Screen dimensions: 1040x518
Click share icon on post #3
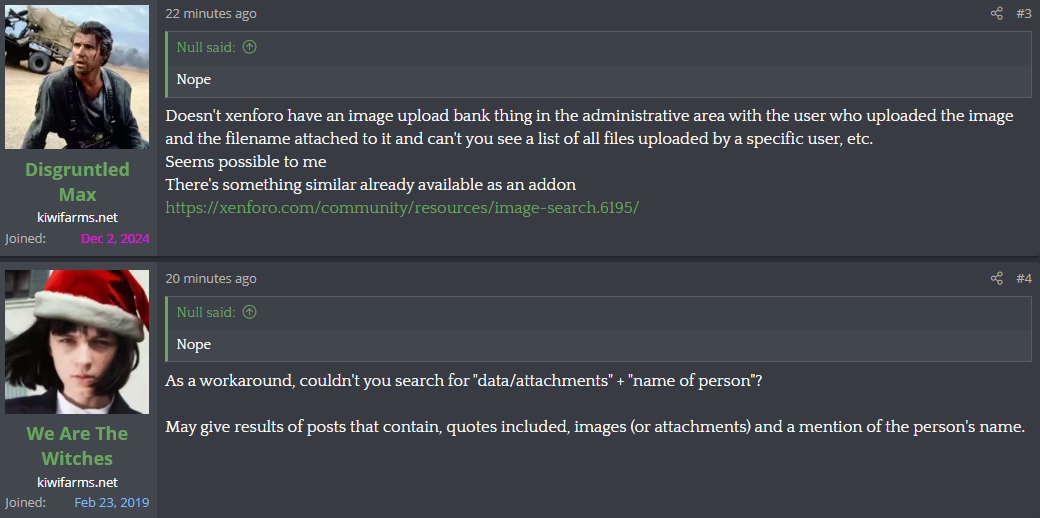[x=996, y=13]
